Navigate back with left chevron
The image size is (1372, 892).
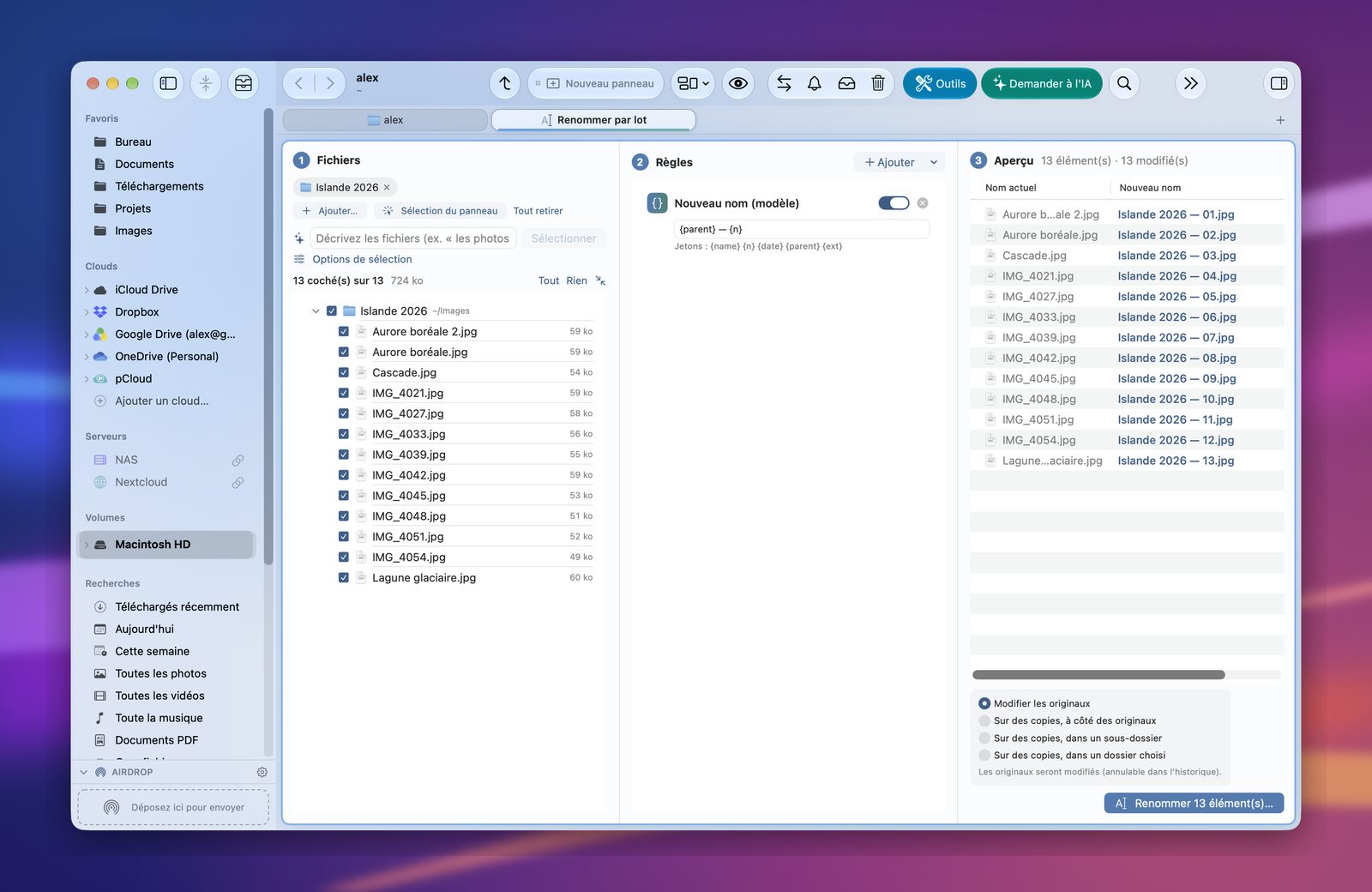click(298, 83)
